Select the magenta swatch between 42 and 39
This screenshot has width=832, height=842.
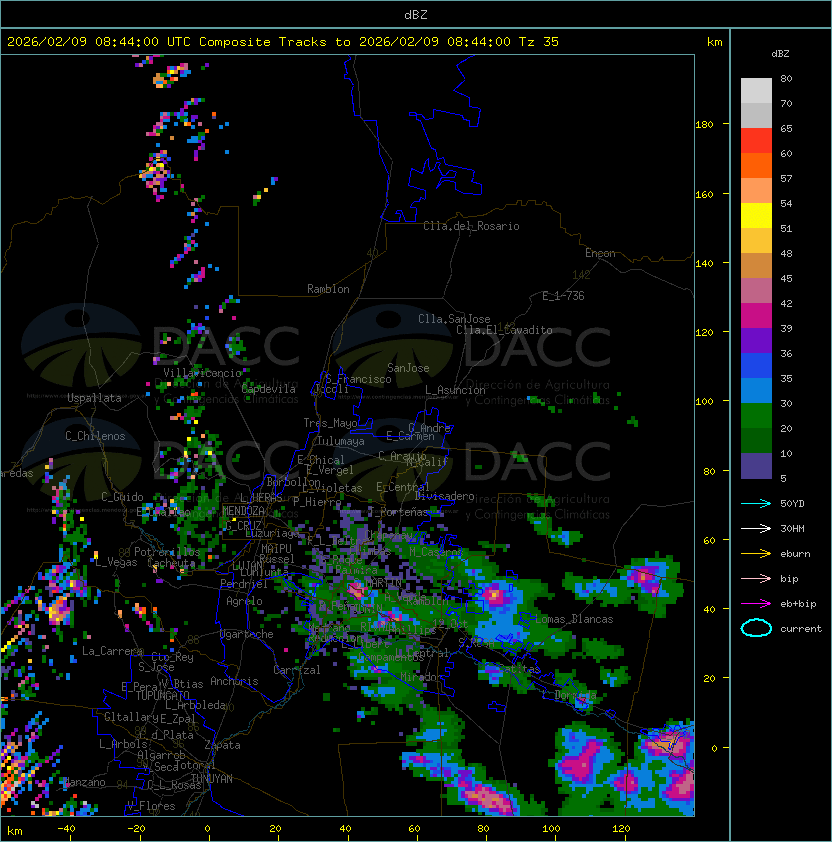tap(756, 316)
